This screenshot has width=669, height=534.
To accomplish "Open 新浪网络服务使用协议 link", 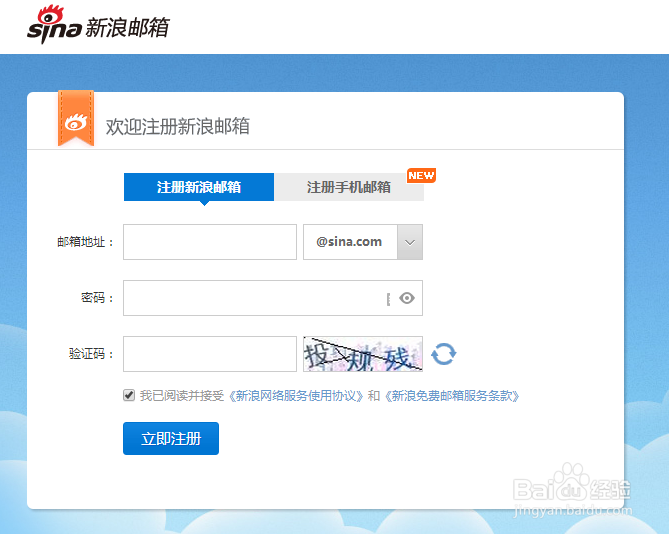I will (x=296, y=396).
